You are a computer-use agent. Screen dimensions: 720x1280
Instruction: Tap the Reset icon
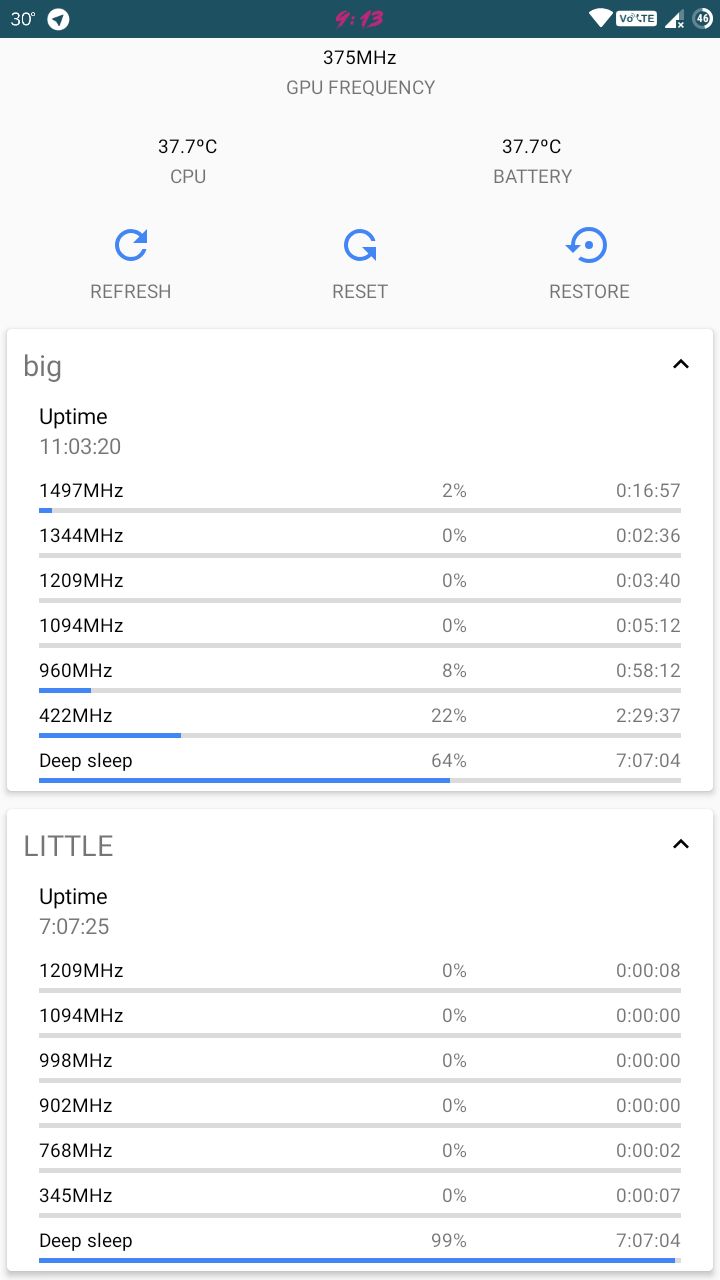360,246
